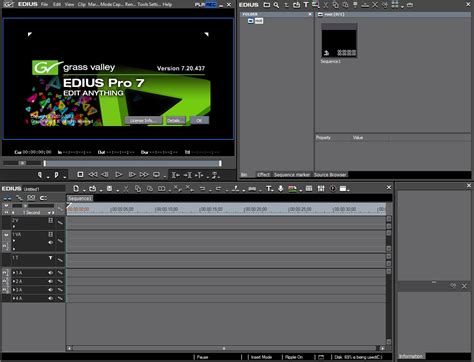The height and width of the screenshot is (362, 474).
Task: Click the previous edit point icon
Action: [x=176, y=175]
